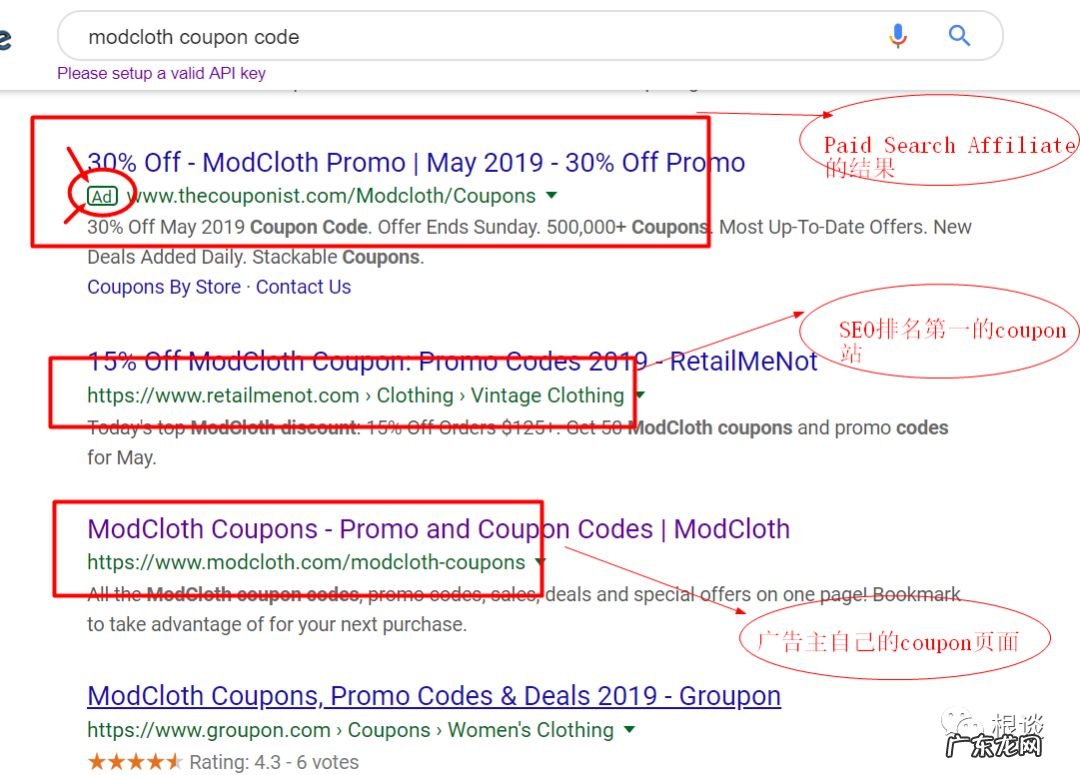The width and height of the screenshot is (1080, 775).
Task: Open the dropdown arrow beside thecouponist.com URL
Action: click(x=551, y=196)
